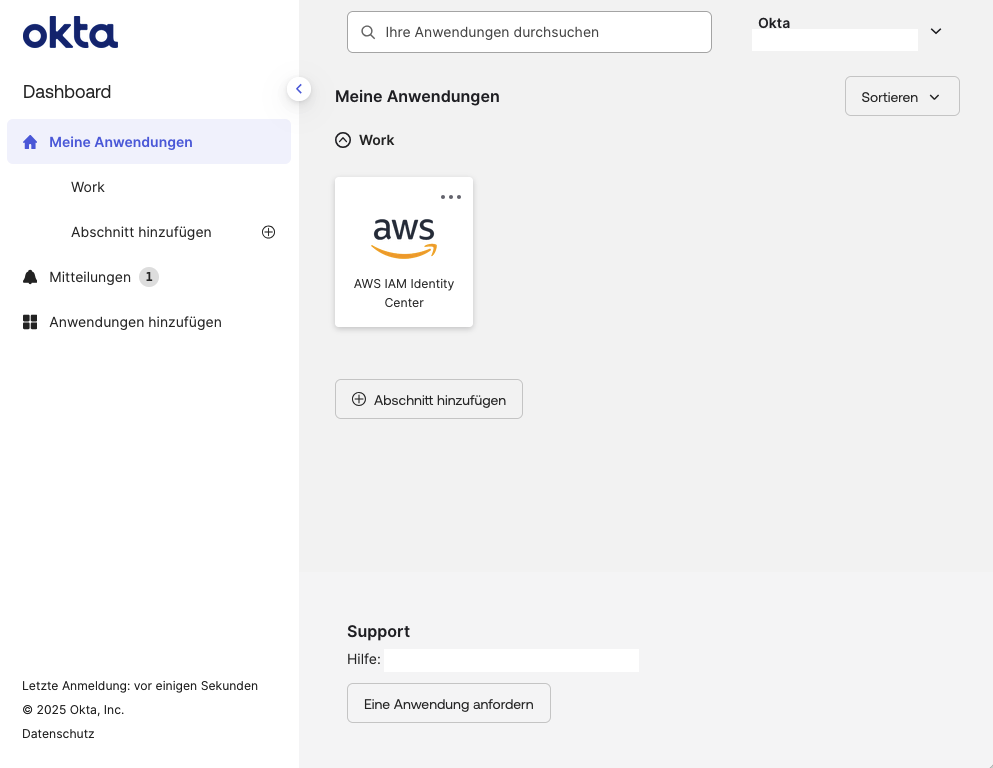
Task: Open the Datenschutz link
Action: pyautogui.click(x=58, y=733)
